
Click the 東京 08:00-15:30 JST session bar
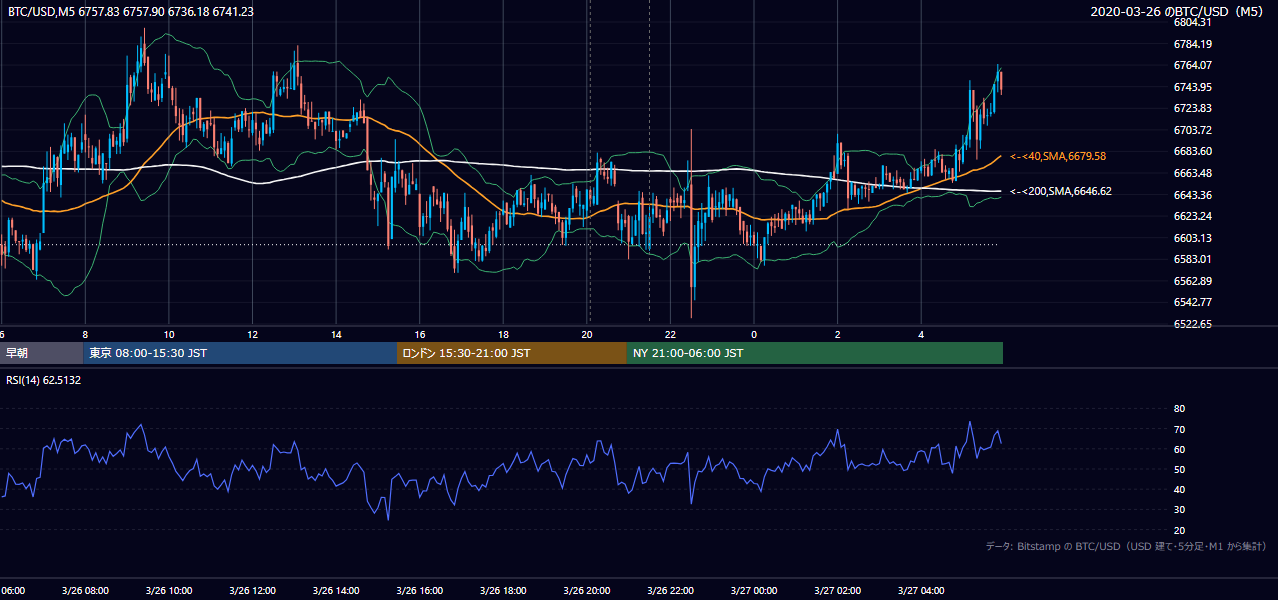240,353
